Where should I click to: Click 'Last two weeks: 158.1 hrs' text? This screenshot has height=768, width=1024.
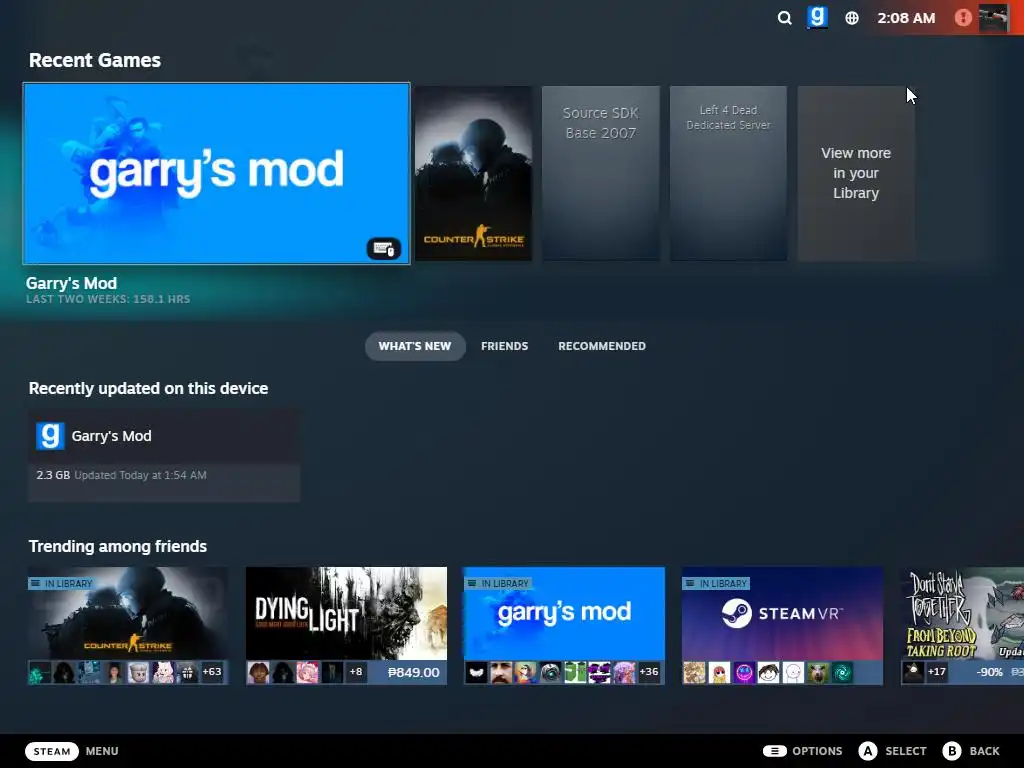[x=108, y=299]
